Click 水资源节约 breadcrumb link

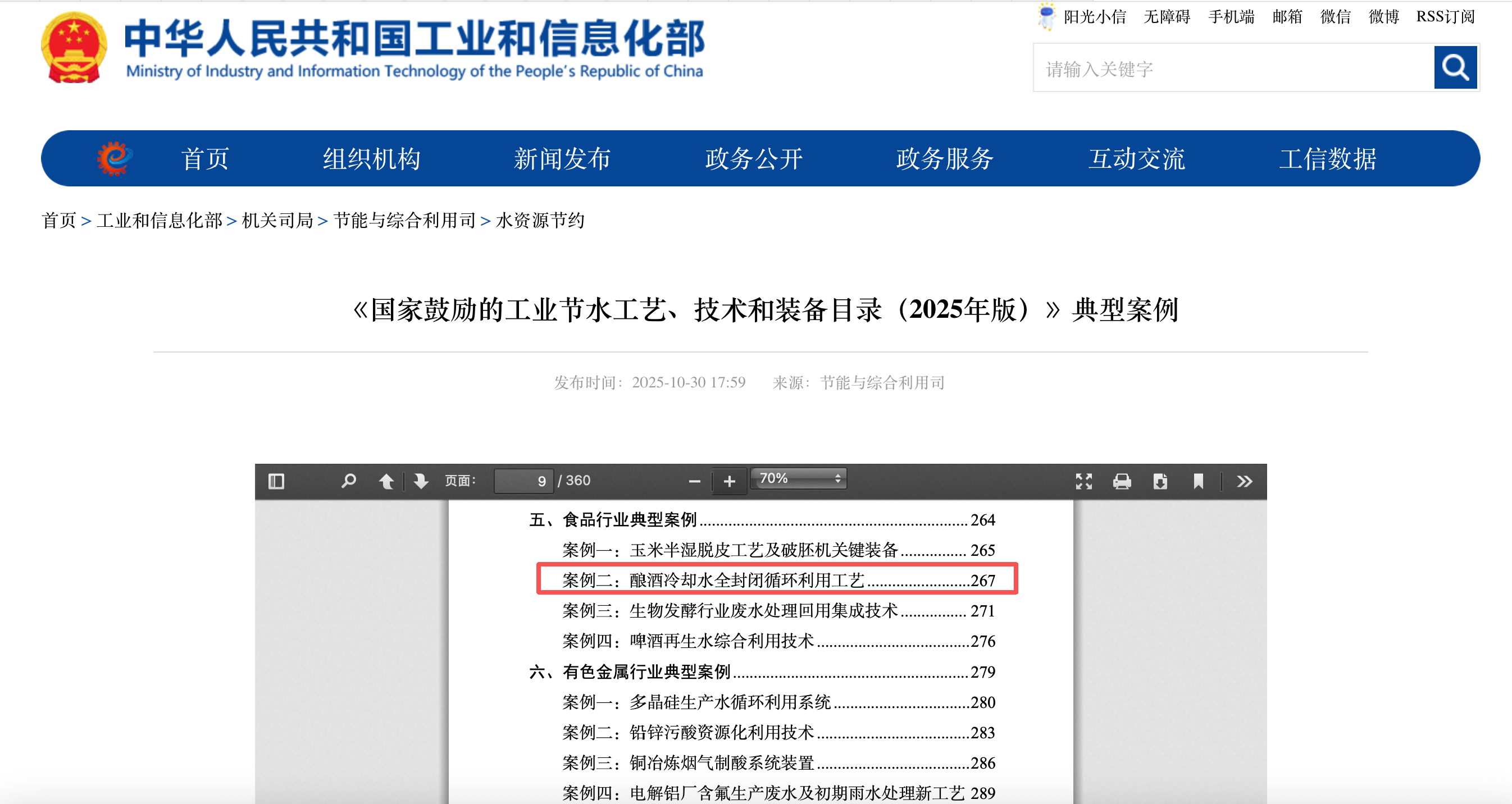(540, 220)
